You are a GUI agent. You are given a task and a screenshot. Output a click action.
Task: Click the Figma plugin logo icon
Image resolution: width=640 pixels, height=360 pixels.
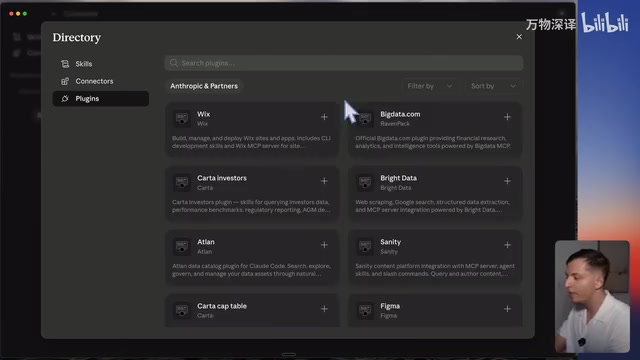365,310
